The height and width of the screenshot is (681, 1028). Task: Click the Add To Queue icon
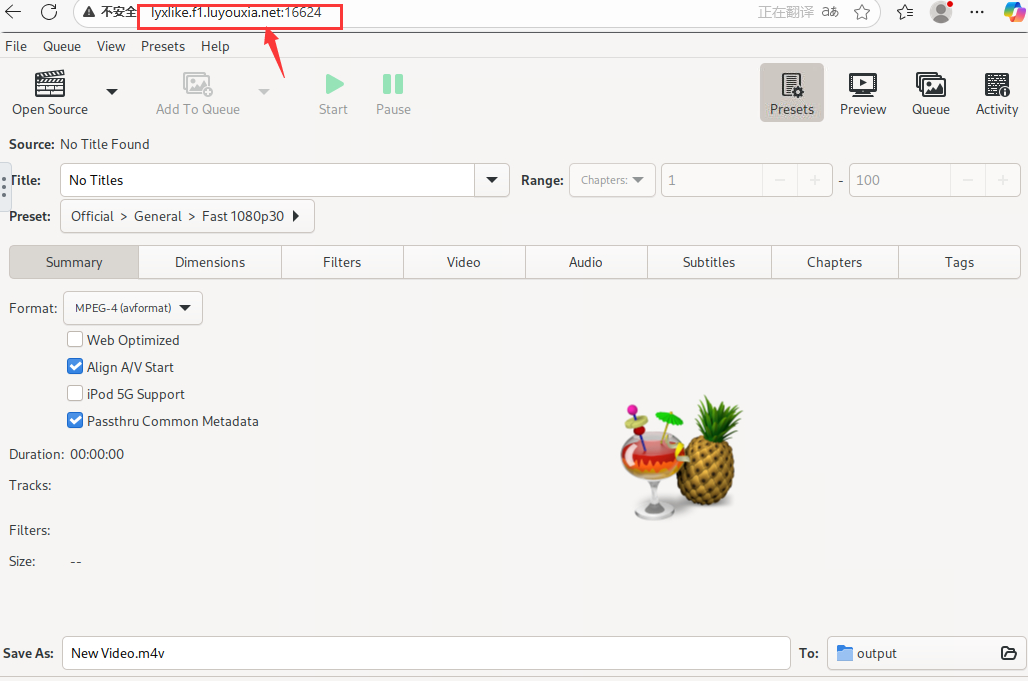click(x=197, y=84)
